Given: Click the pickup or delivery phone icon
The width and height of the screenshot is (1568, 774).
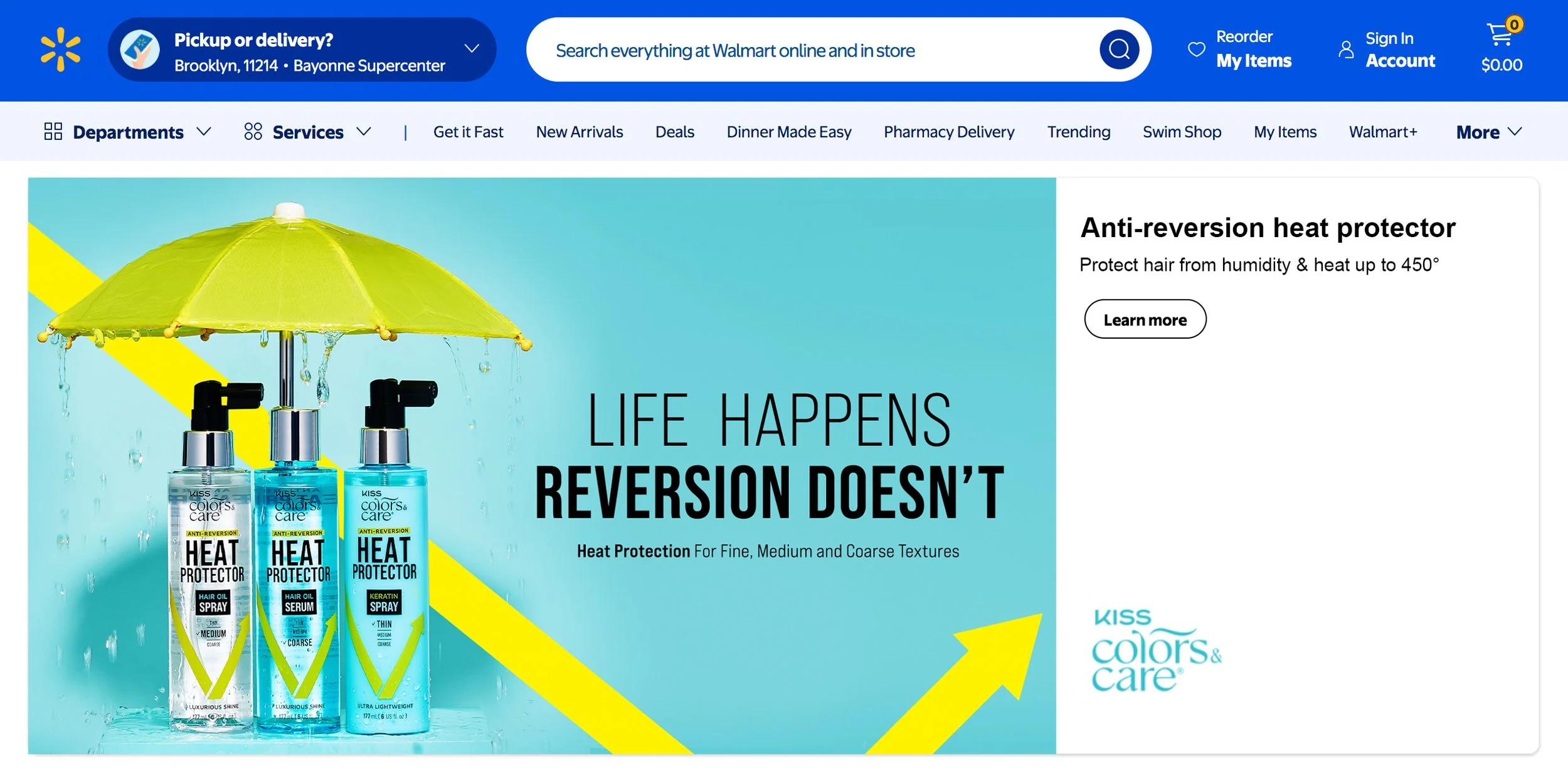Looking at the screenshot, I should coord(140,50).
